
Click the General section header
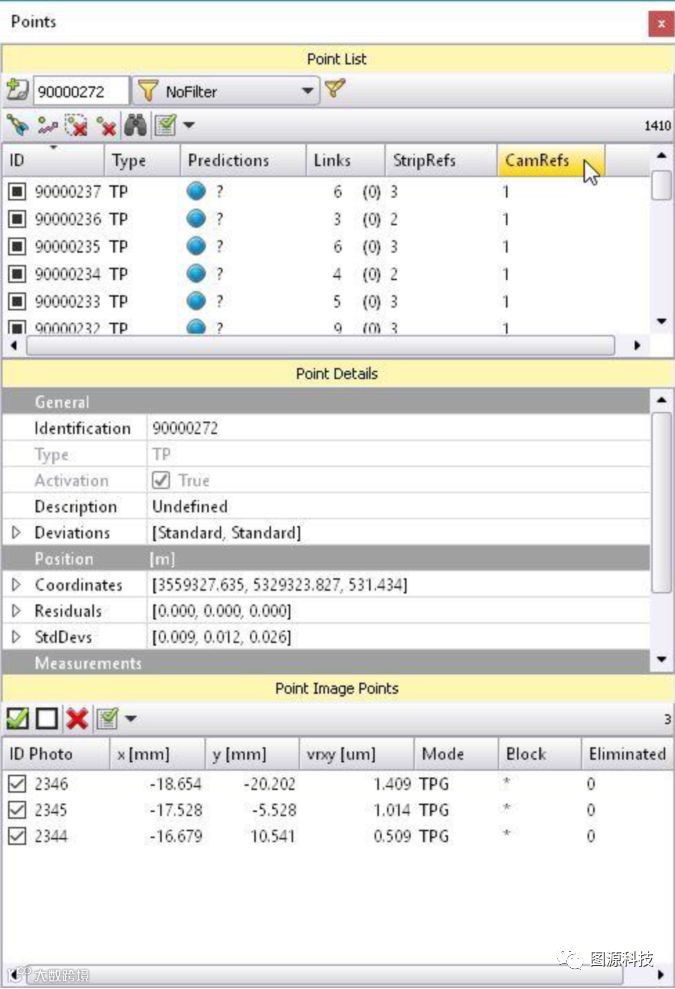click(326, 402)
